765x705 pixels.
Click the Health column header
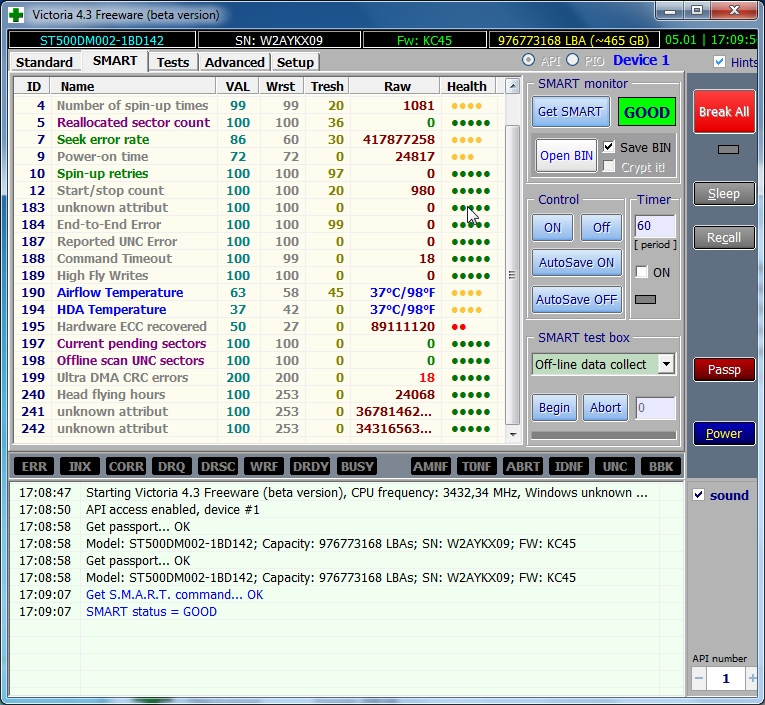(467, 86)
